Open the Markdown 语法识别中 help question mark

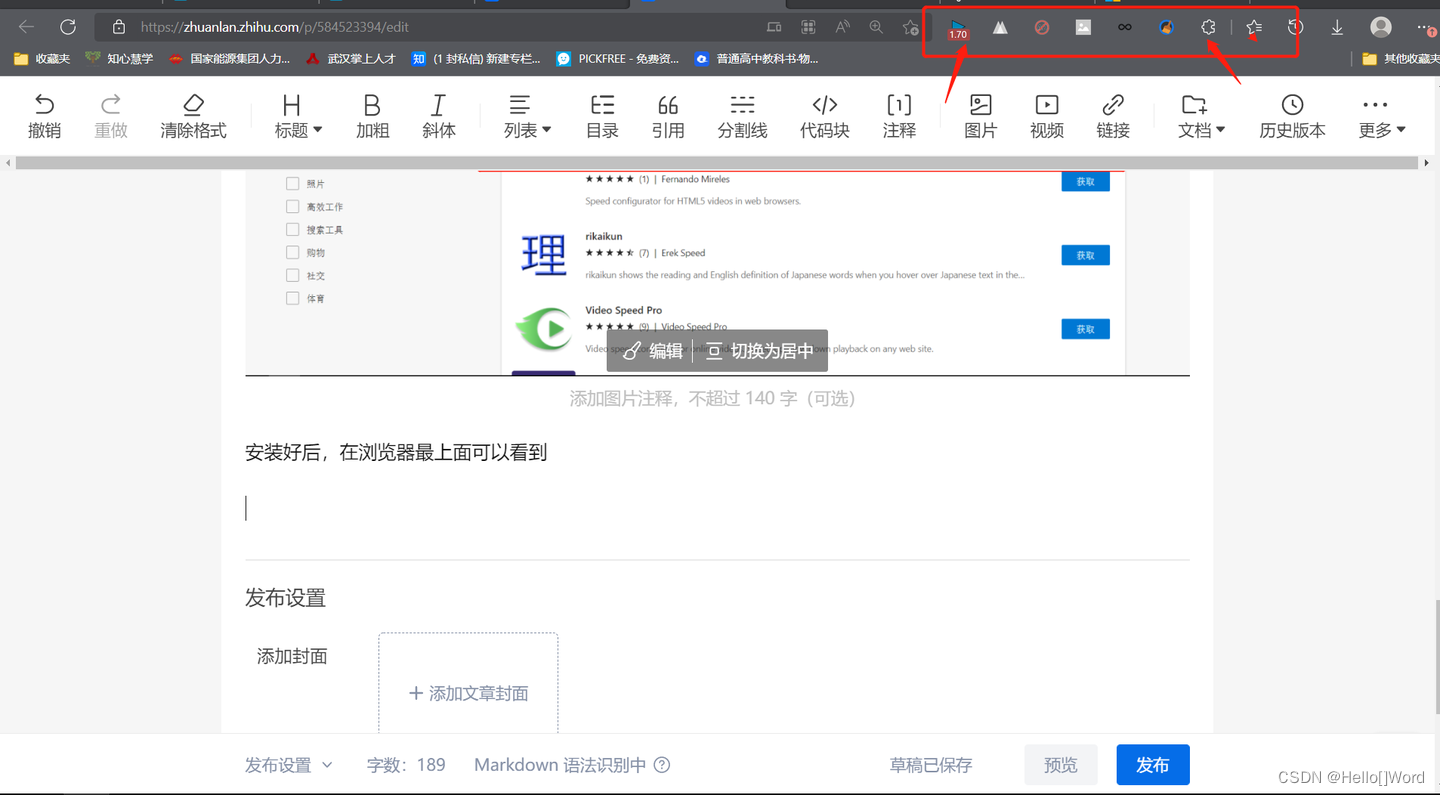[662, 765]
